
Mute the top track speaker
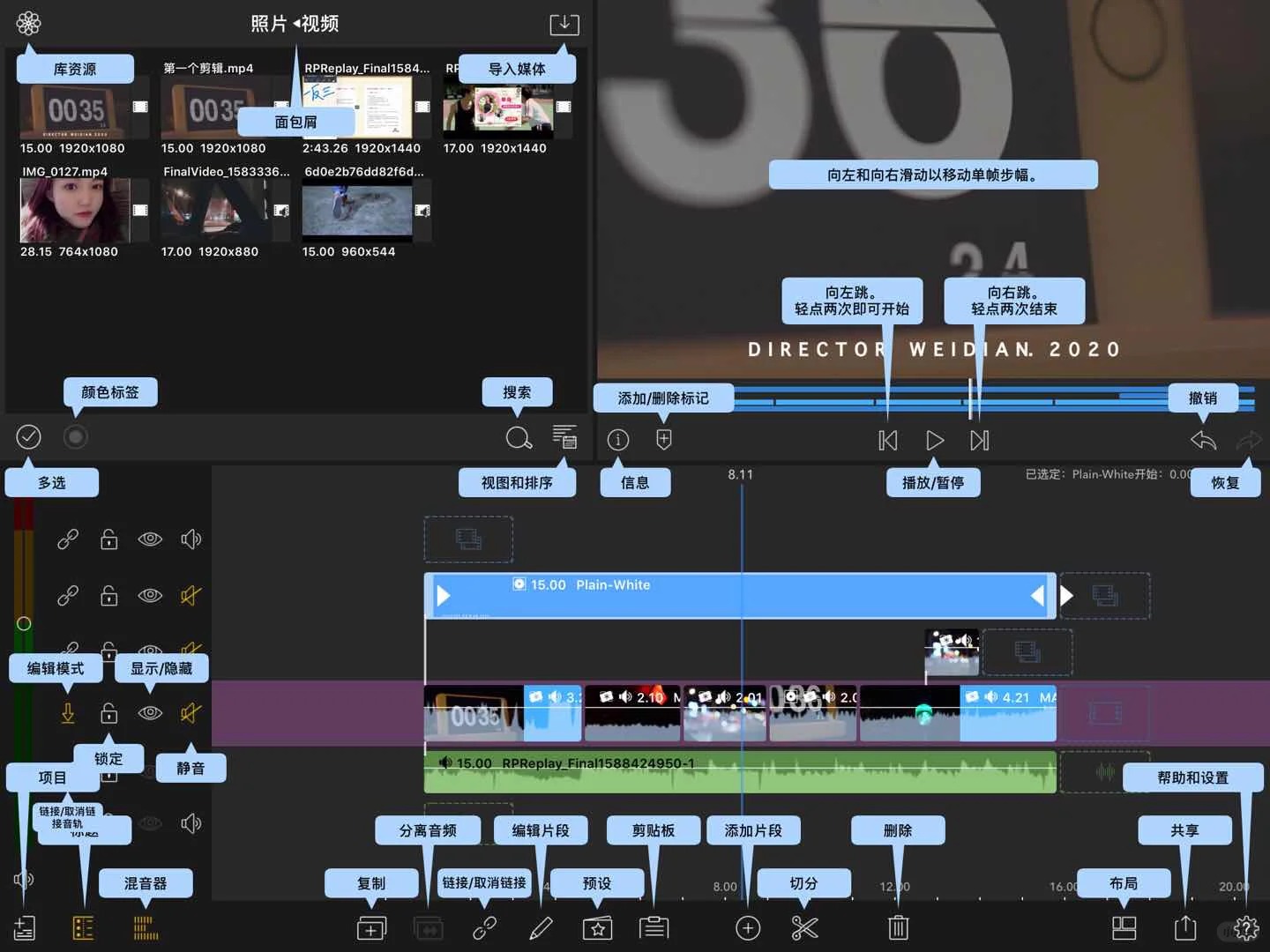tap(190, 539)
